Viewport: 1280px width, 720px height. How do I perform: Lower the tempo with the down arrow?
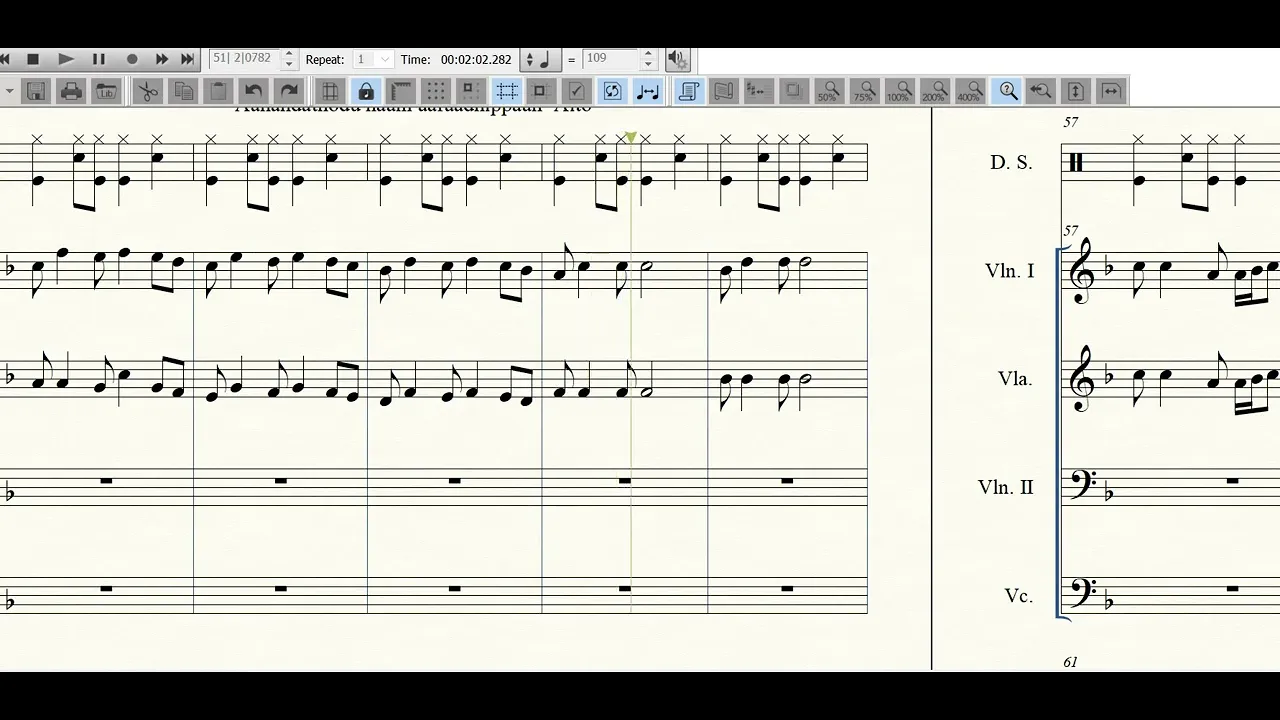click(x=648, y=64)
